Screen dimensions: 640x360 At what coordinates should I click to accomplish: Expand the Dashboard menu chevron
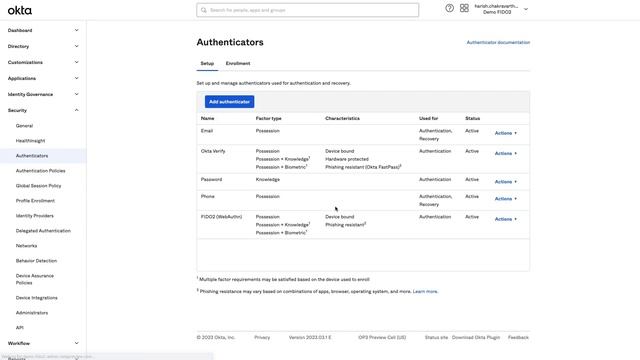click(x=76, y=30)
